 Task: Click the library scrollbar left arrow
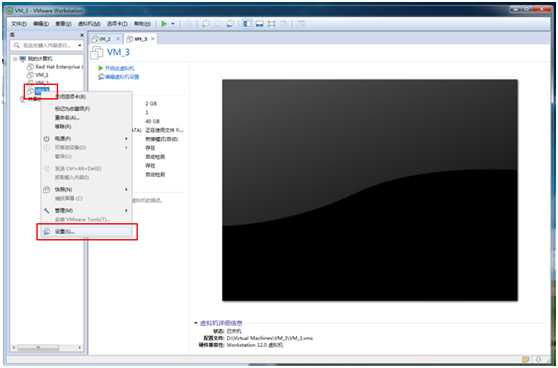(14, 348)
